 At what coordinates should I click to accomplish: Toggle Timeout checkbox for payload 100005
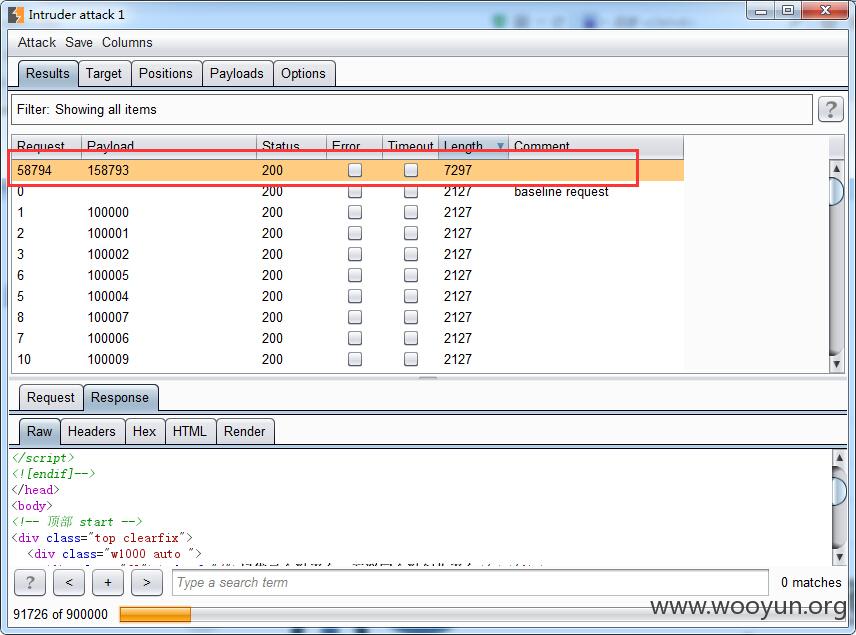click(411, 275)
